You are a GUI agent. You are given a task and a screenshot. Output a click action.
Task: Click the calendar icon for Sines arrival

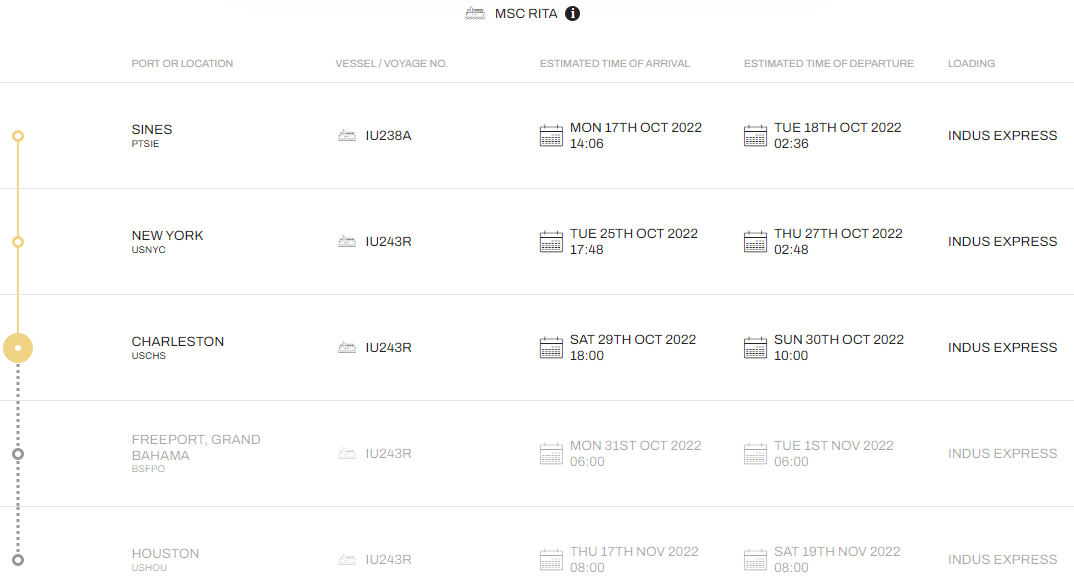pyautogui.click(x=551, y=136)
